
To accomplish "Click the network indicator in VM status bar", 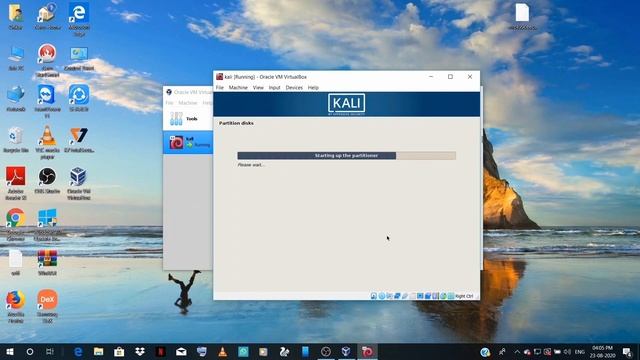I will 397,296.
